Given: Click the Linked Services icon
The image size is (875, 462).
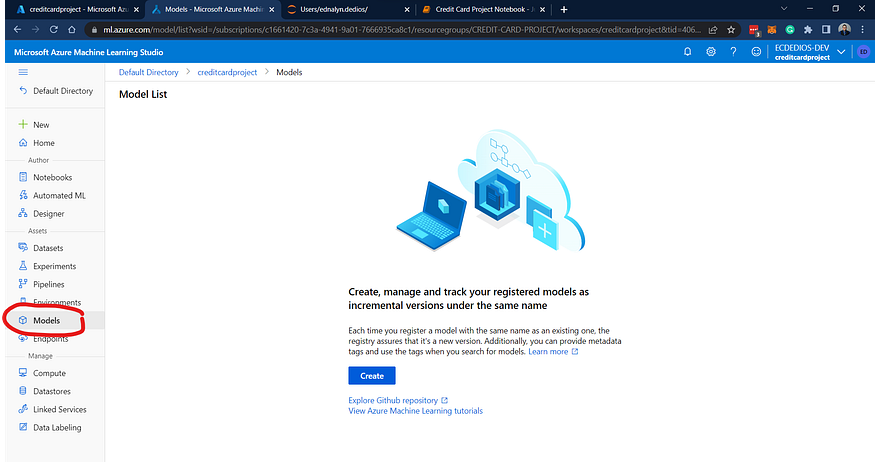Looking at the screenshot, I should point(23,409).
